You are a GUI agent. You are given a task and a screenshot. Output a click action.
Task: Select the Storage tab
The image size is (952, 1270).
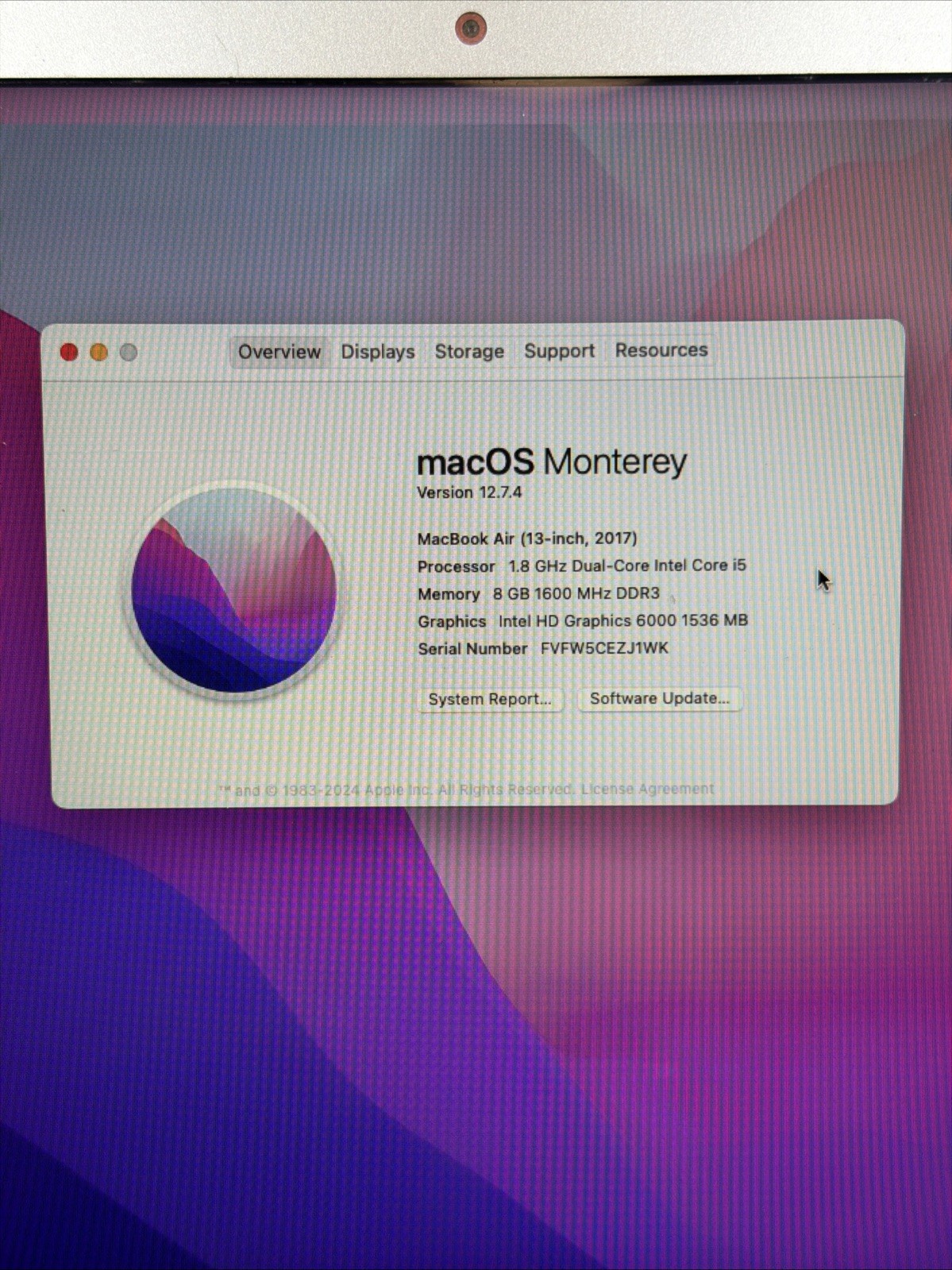(469, 351)
